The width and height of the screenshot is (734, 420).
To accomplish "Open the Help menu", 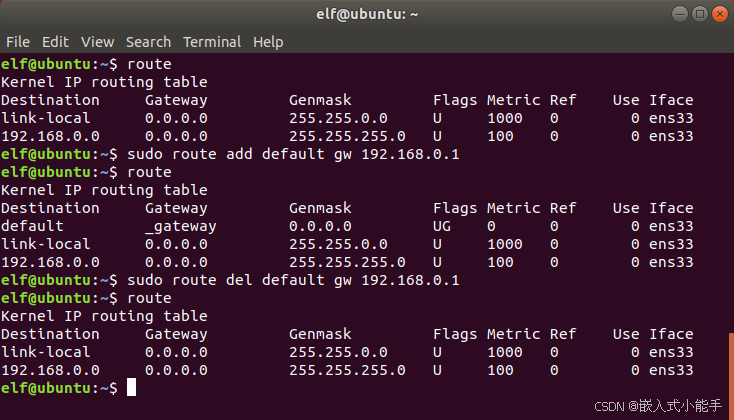I will (x=268, y=42).
